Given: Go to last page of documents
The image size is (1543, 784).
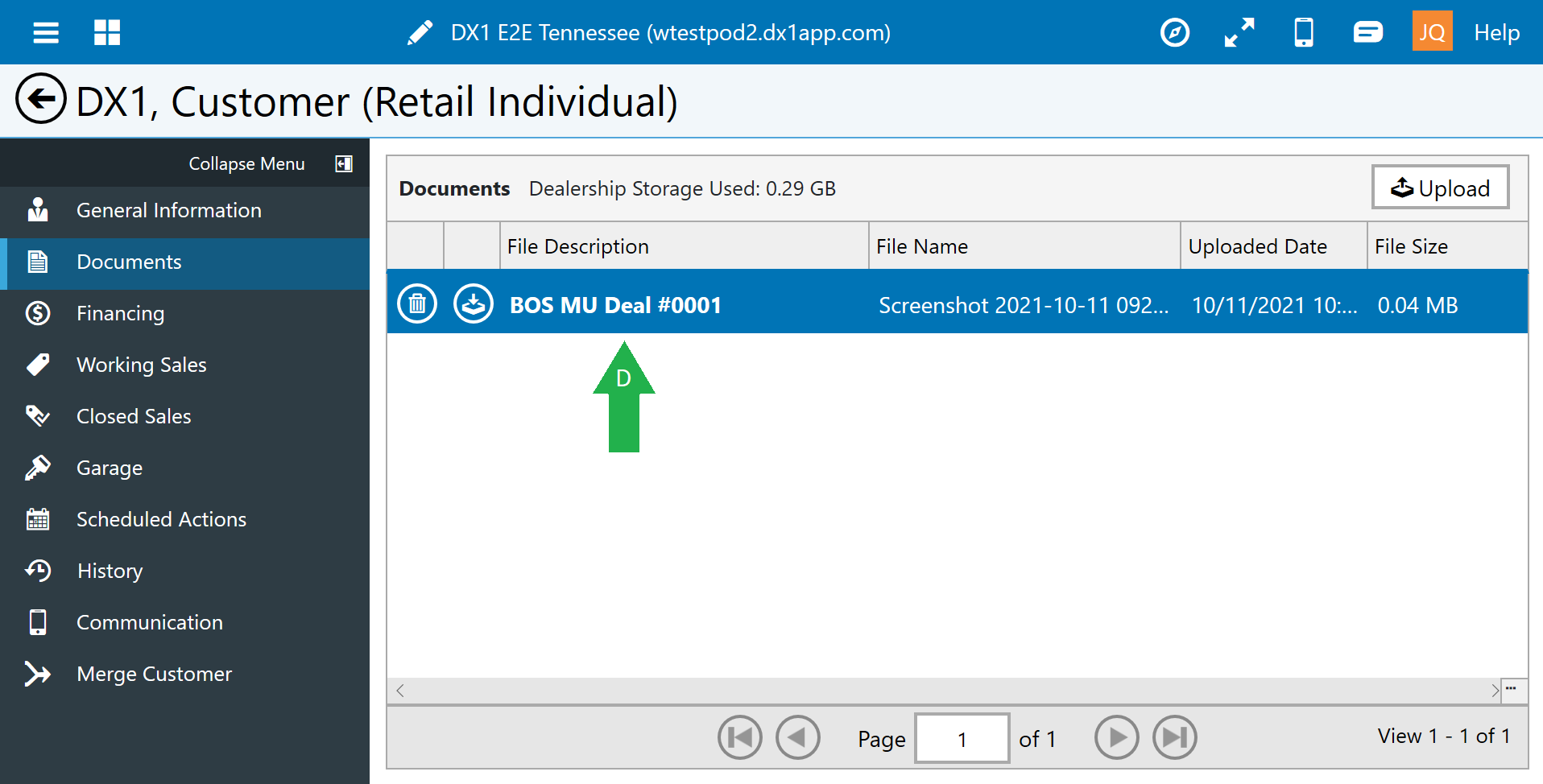Looking at the screenshot, I should (1175, 737).
